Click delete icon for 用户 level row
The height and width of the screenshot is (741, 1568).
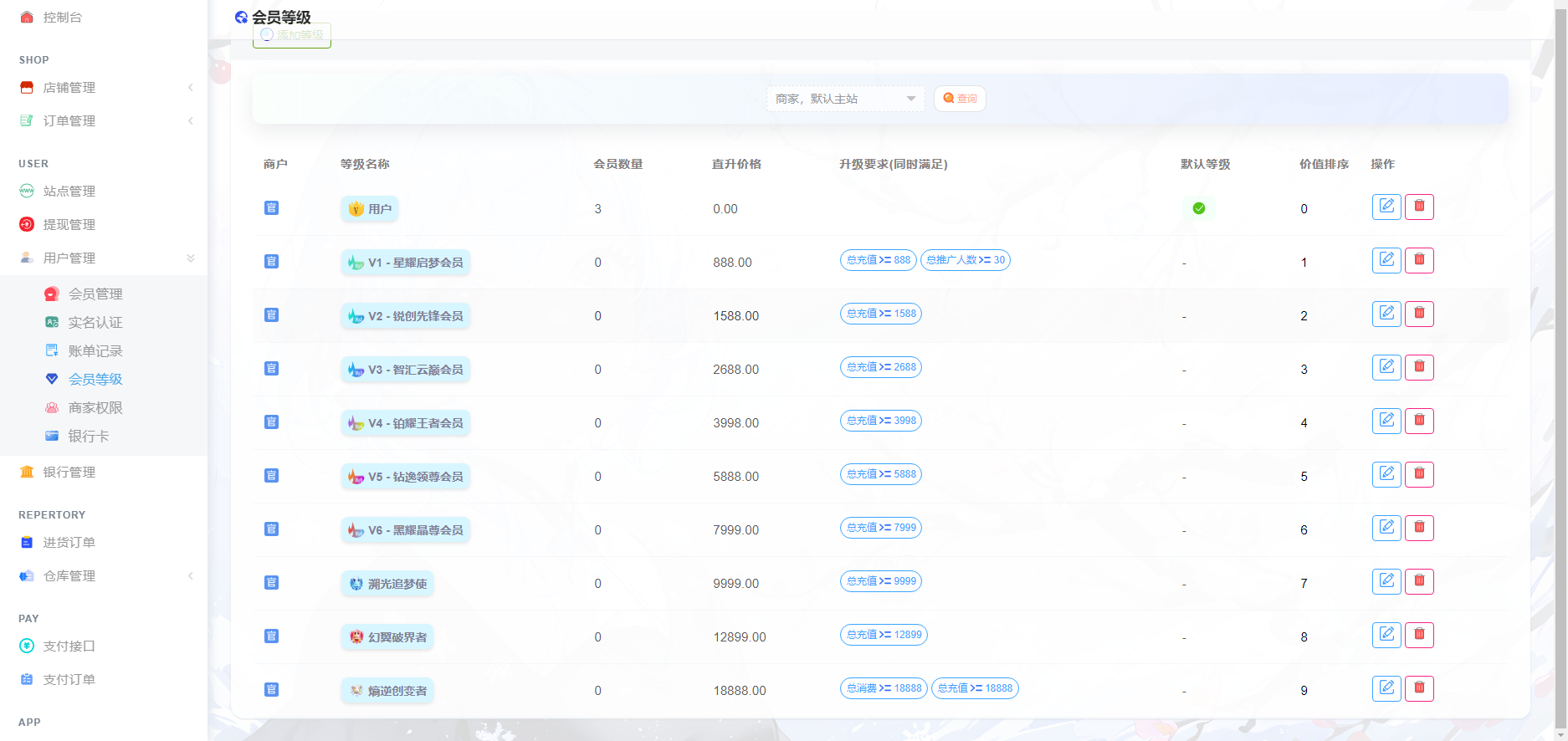(x=1419, y=207)
